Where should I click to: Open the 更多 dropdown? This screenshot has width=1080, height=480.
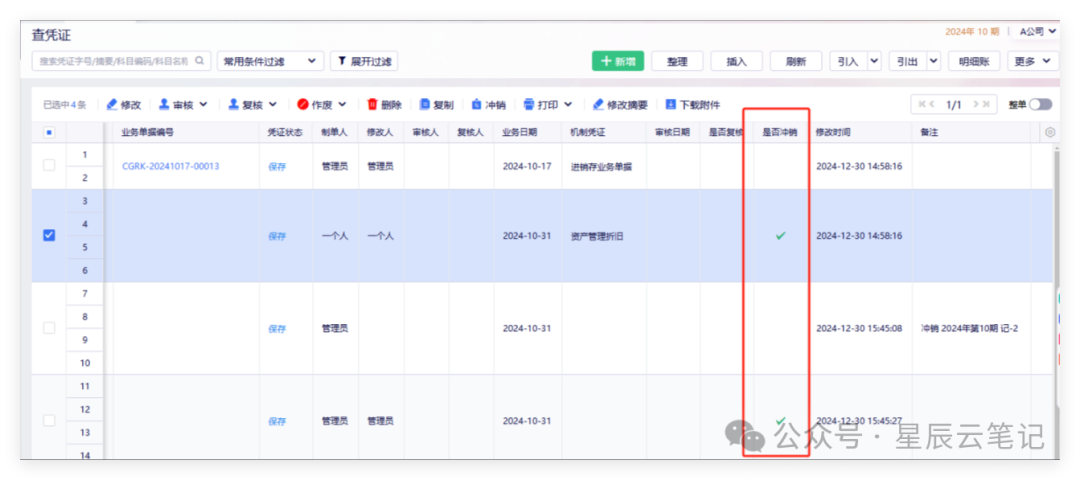pyautogui.click(x=1033, y=61)
